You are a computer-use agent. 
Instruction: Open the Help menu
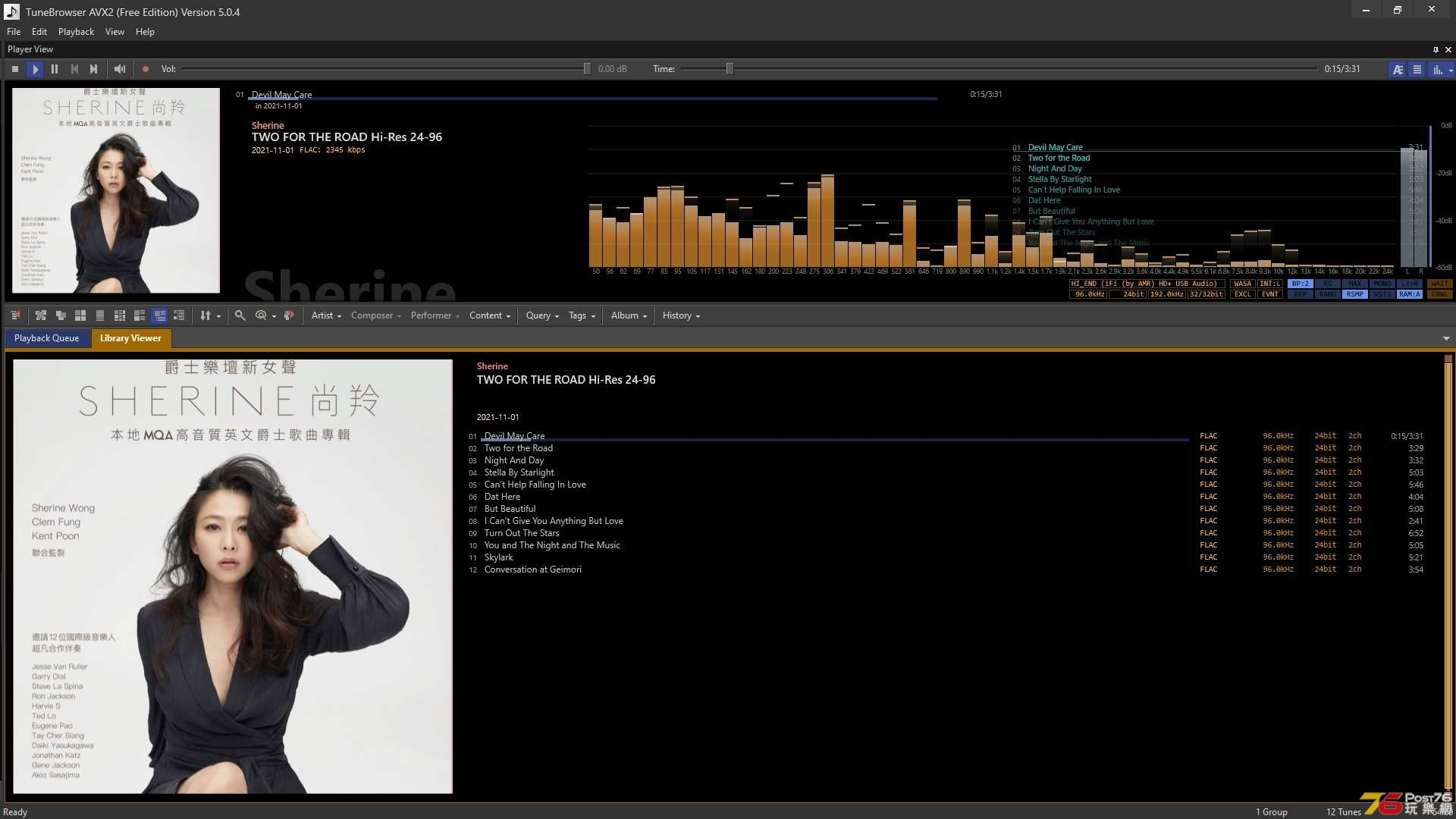[x=145, y=32]
